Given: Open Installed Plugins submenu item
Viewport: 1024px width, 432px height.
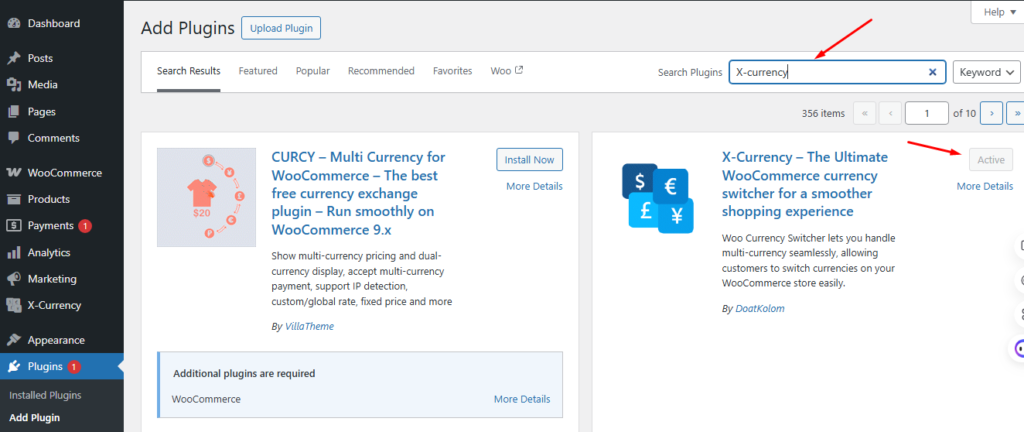Looking at the screenshot, I should (45, 395).
